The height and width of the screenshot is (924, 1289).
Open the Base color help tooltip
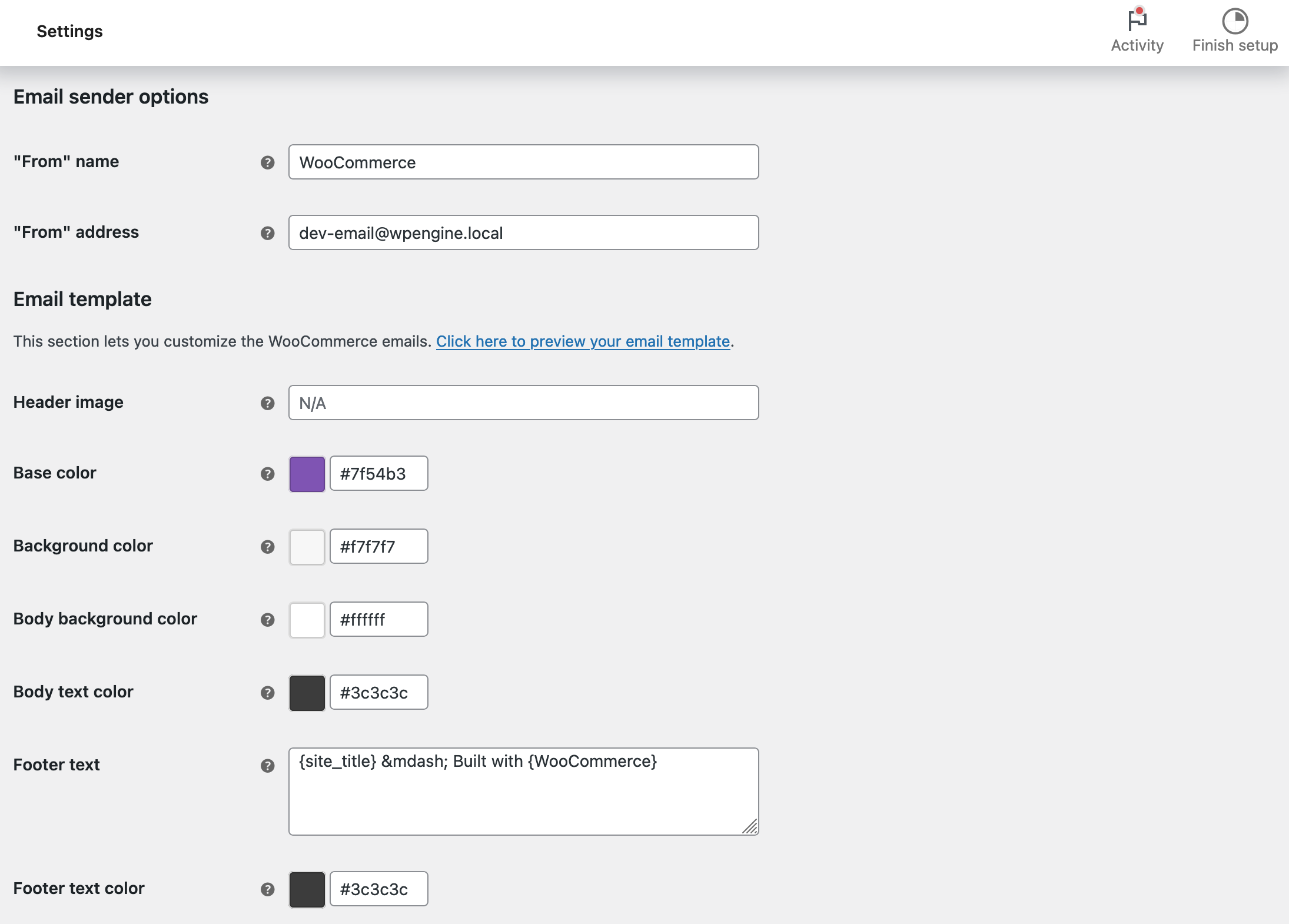(x=268, y=474)
